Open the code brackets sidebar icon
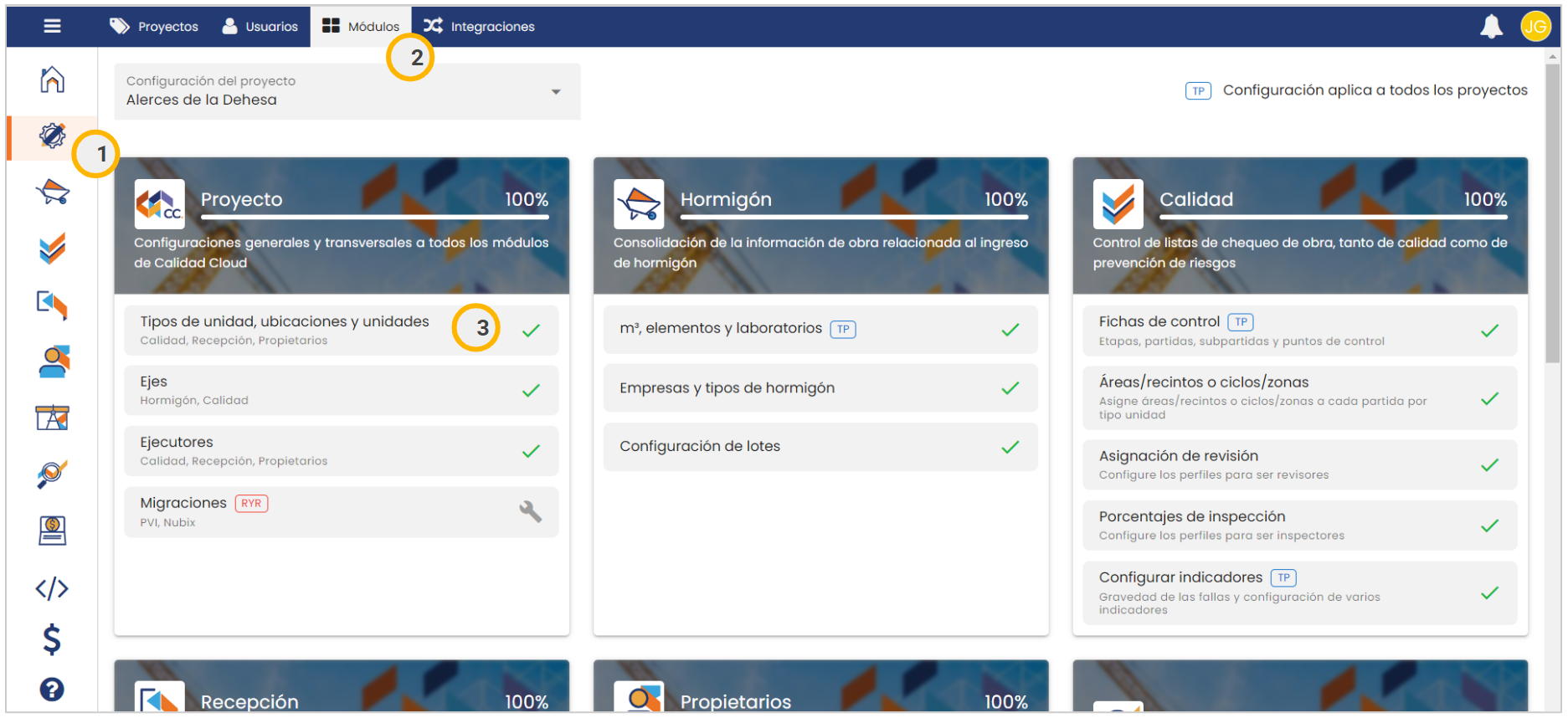 click(x=52, y=588)
